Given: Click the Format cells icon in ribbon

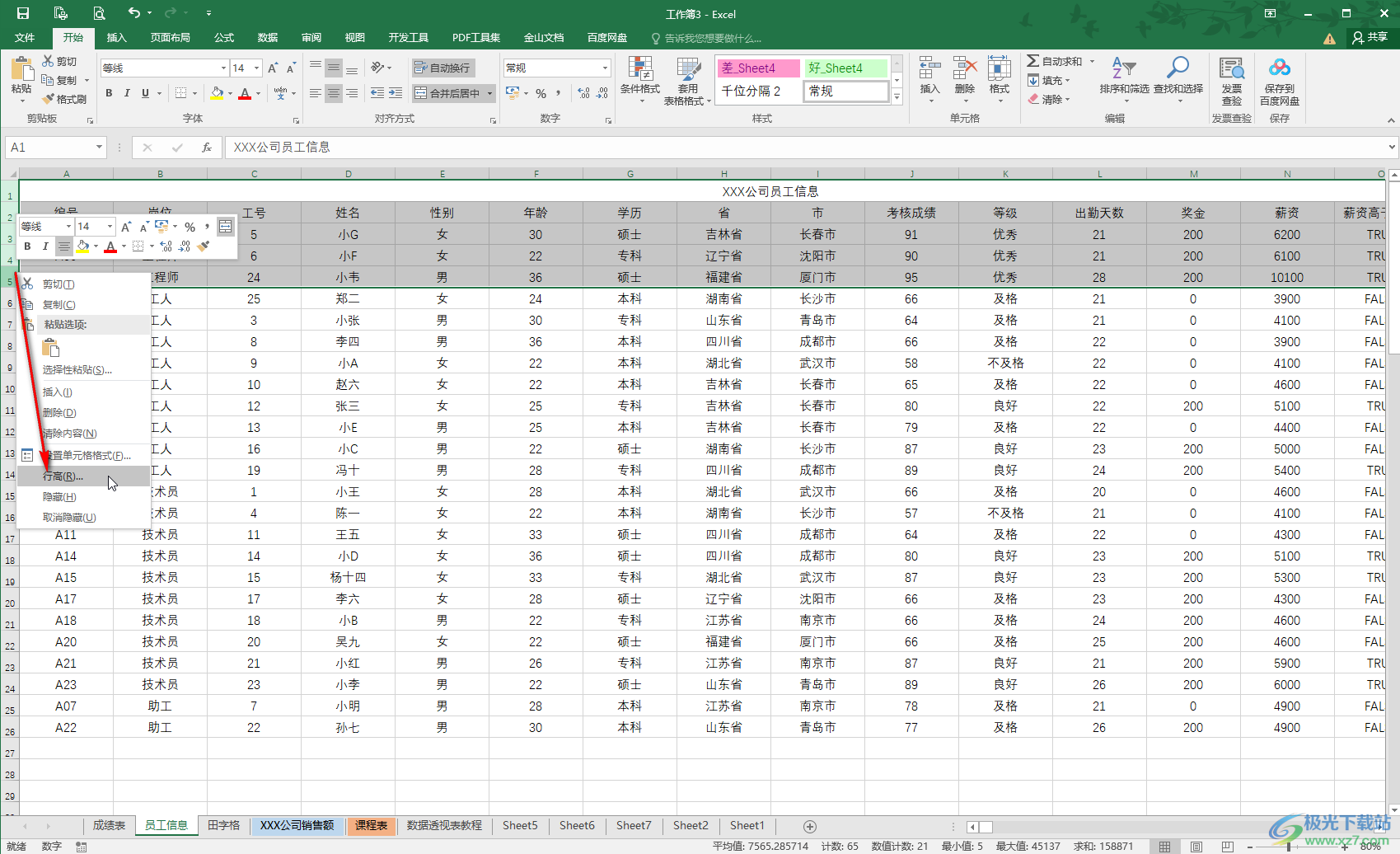Looking at the screenshot, I should point(1000,69).
